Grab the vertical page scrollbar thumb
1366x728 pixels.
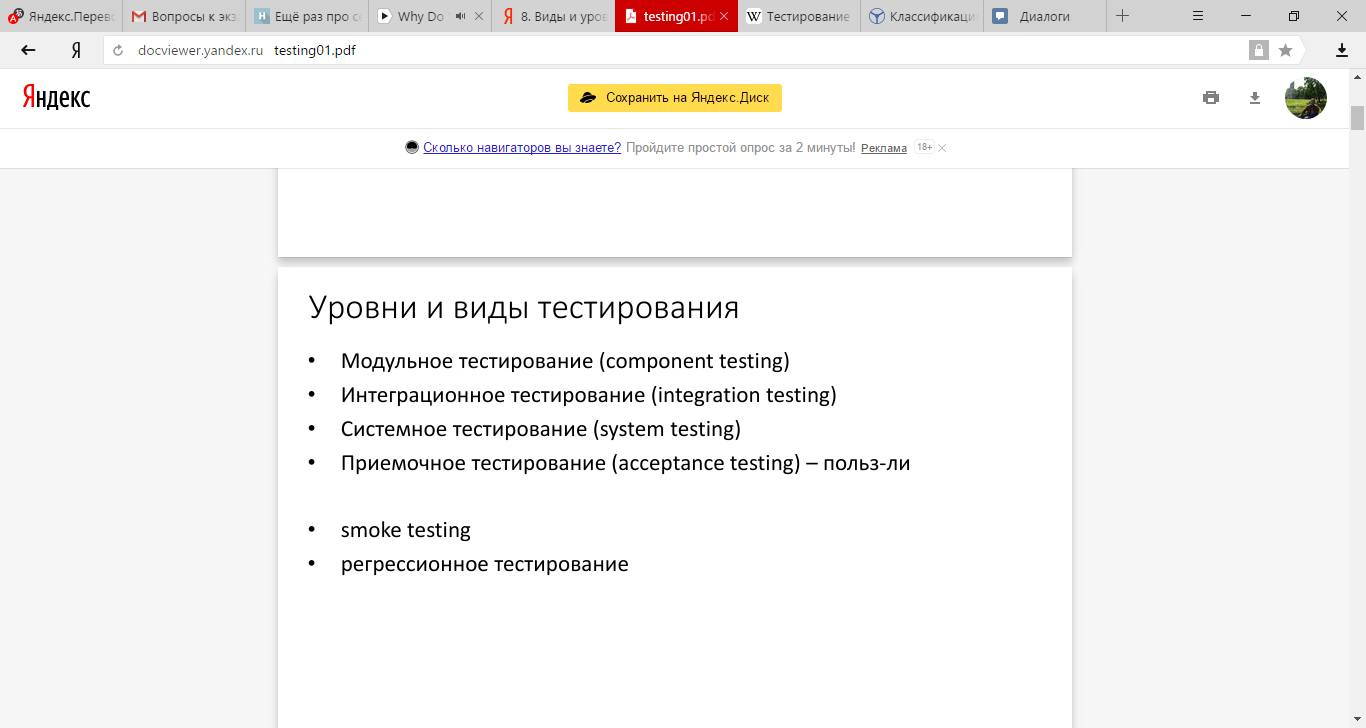pos(1357,118)
